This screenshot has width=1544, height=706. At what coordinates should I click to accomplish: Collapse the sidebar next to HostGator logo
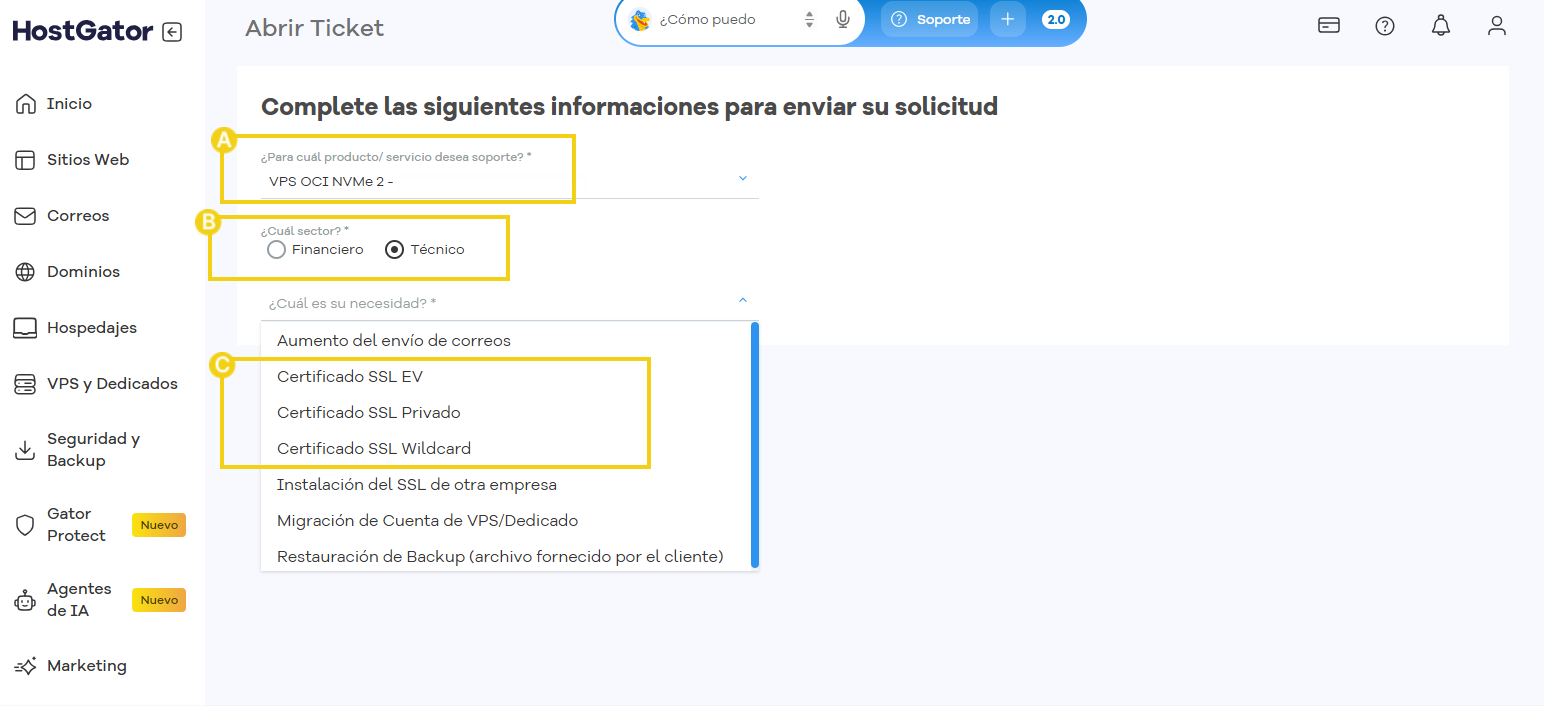(x=172, y=32)
